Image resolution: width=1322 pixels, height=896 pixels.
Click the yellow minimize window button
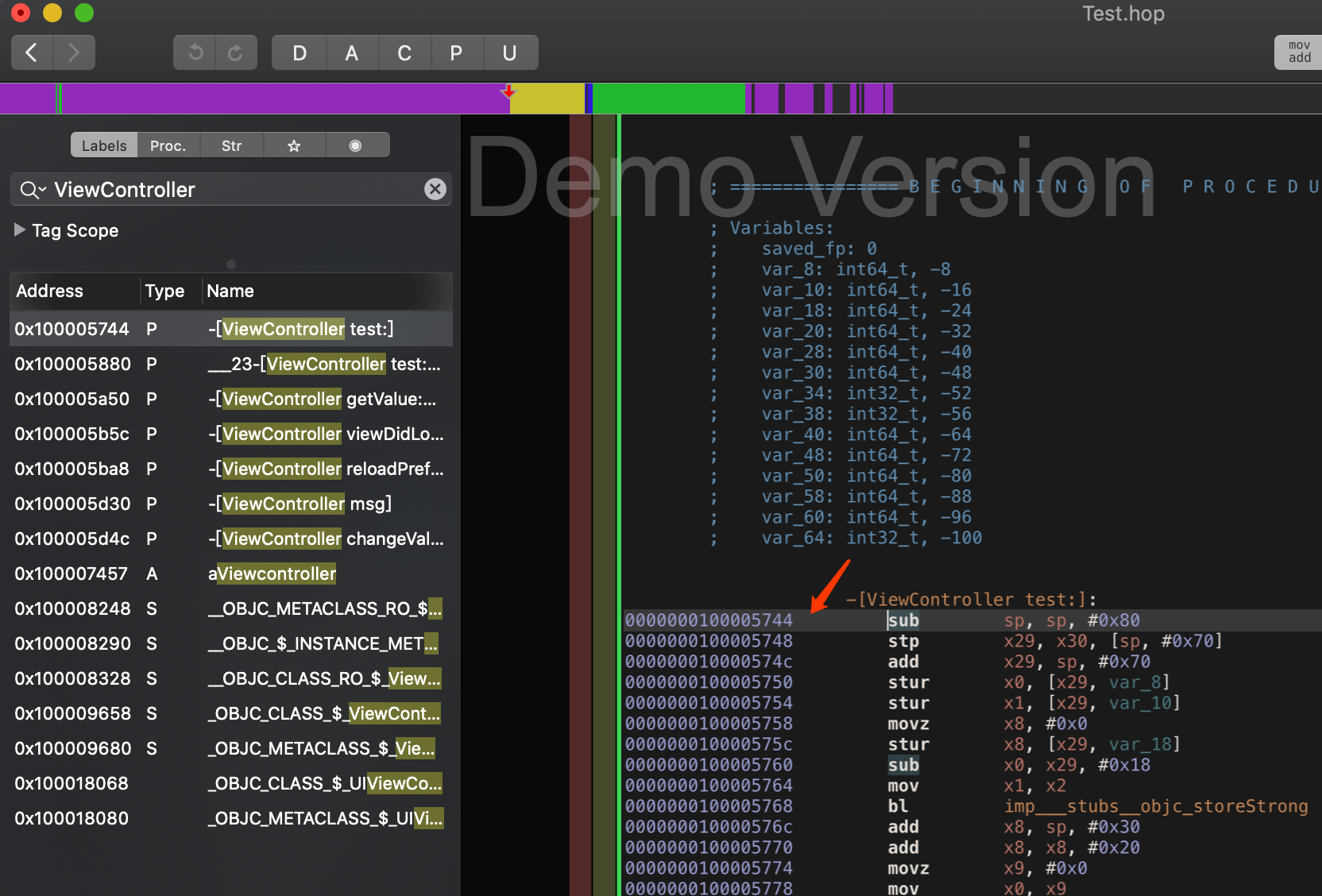[x=52, y=13]
